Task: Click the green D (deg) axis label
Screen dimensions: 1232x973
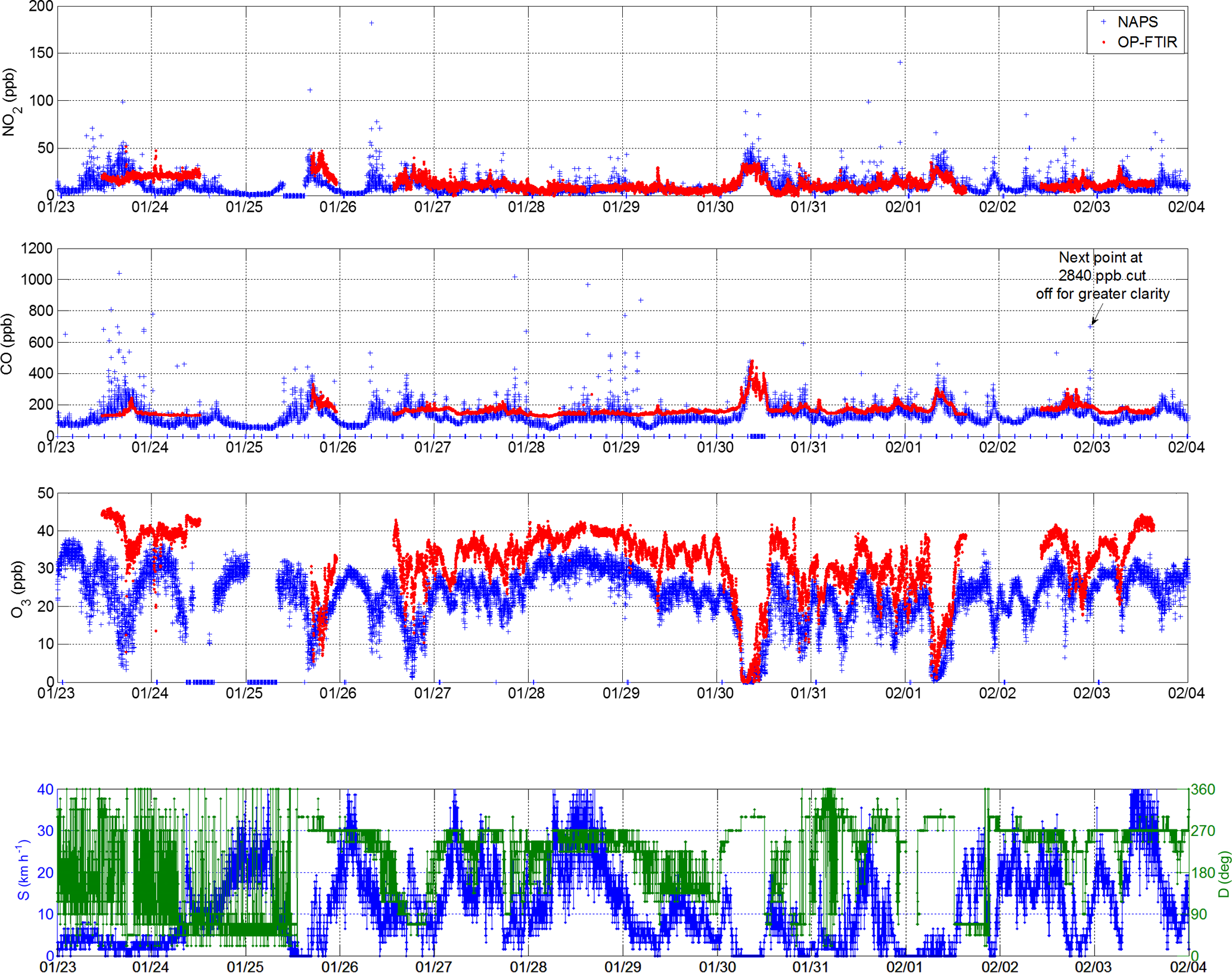Action: (x=1224, y=874)
